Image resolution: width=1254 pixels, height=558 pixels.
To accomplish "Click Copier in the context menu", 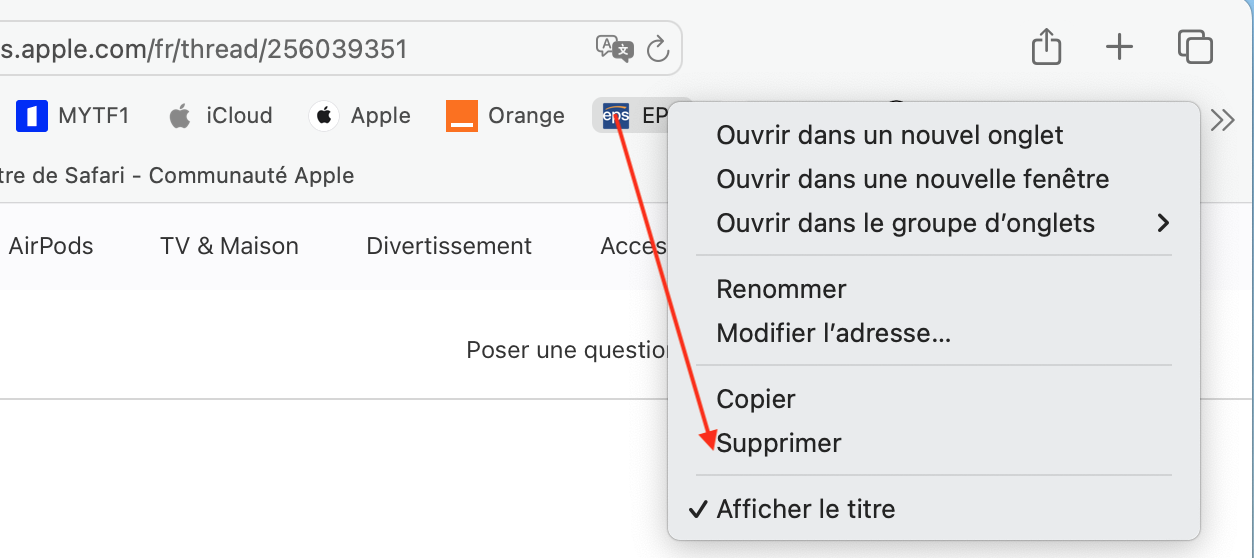I will [756, 399].
